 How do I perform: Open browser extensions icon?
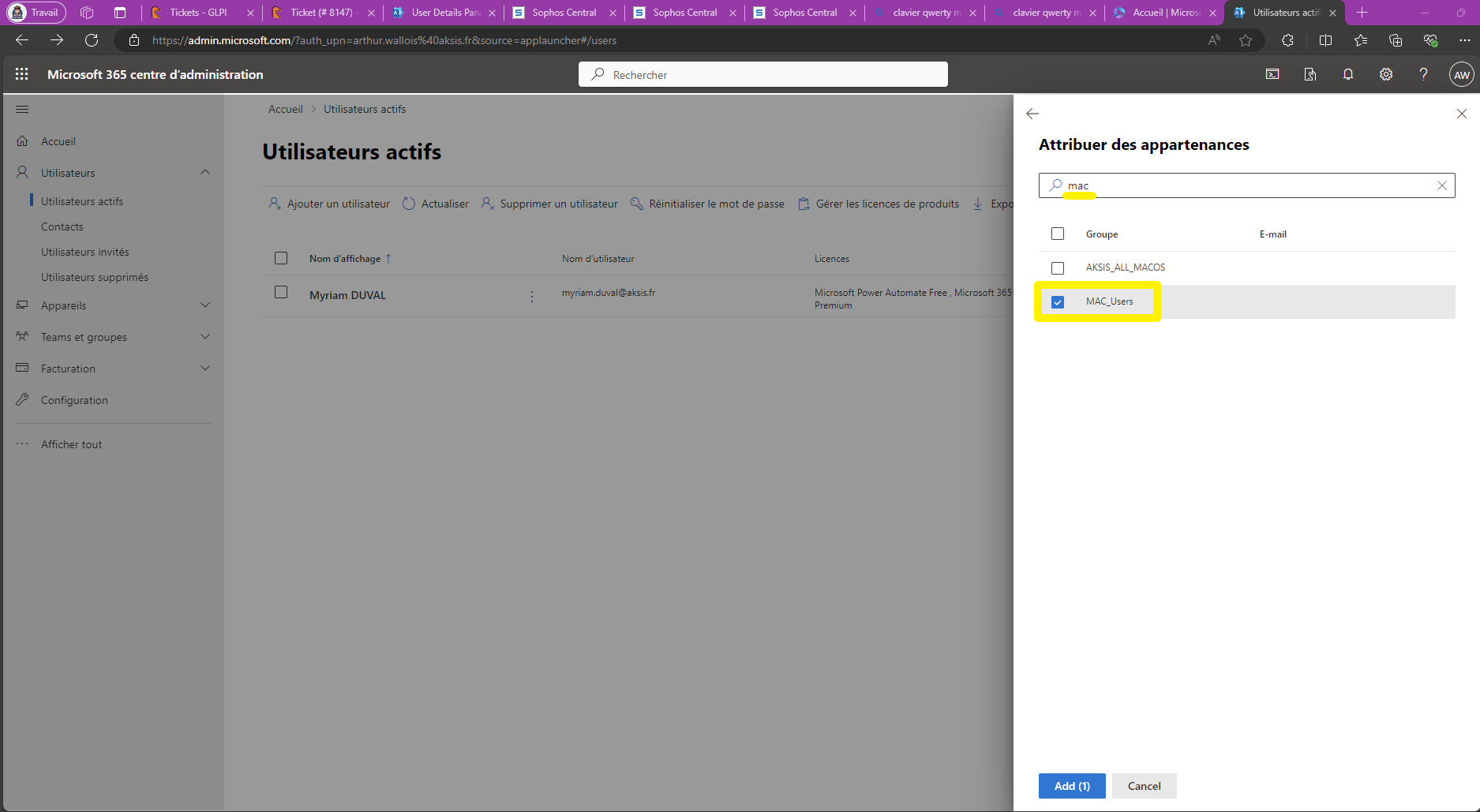(x=1287, y=40)
